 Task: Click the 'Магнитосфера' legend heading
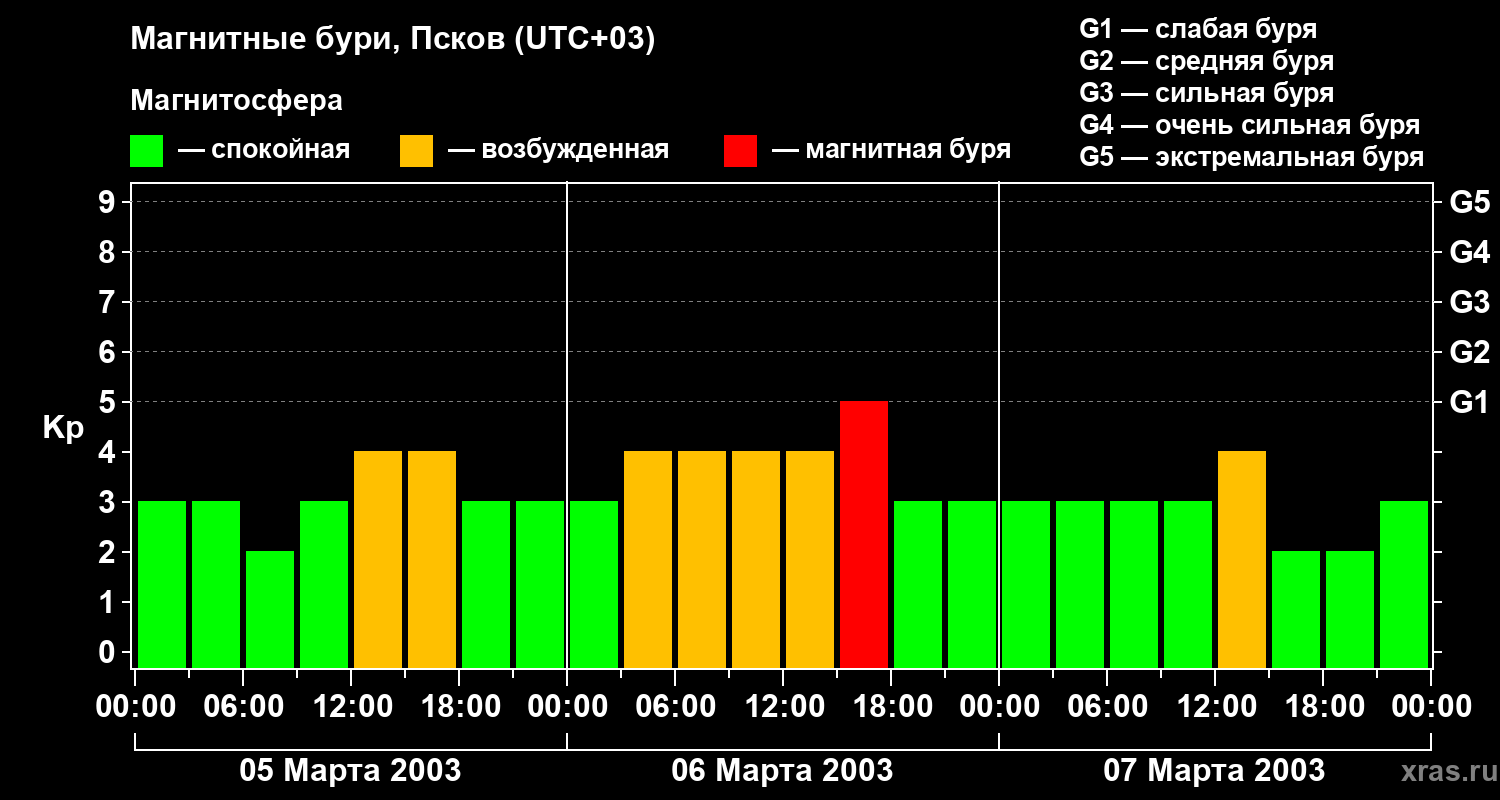coord(236,101)
